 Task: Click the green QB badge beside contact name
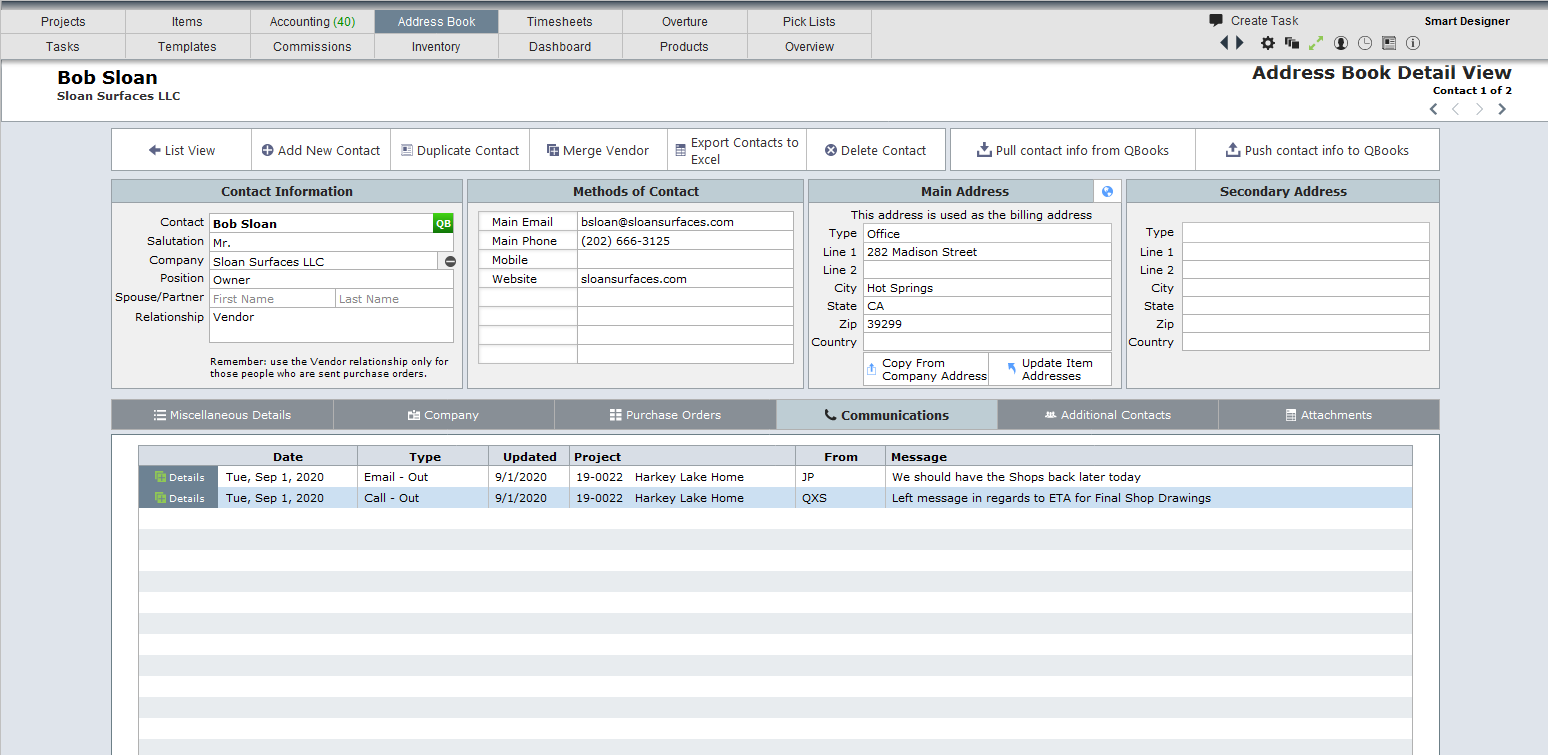[443, 223]
